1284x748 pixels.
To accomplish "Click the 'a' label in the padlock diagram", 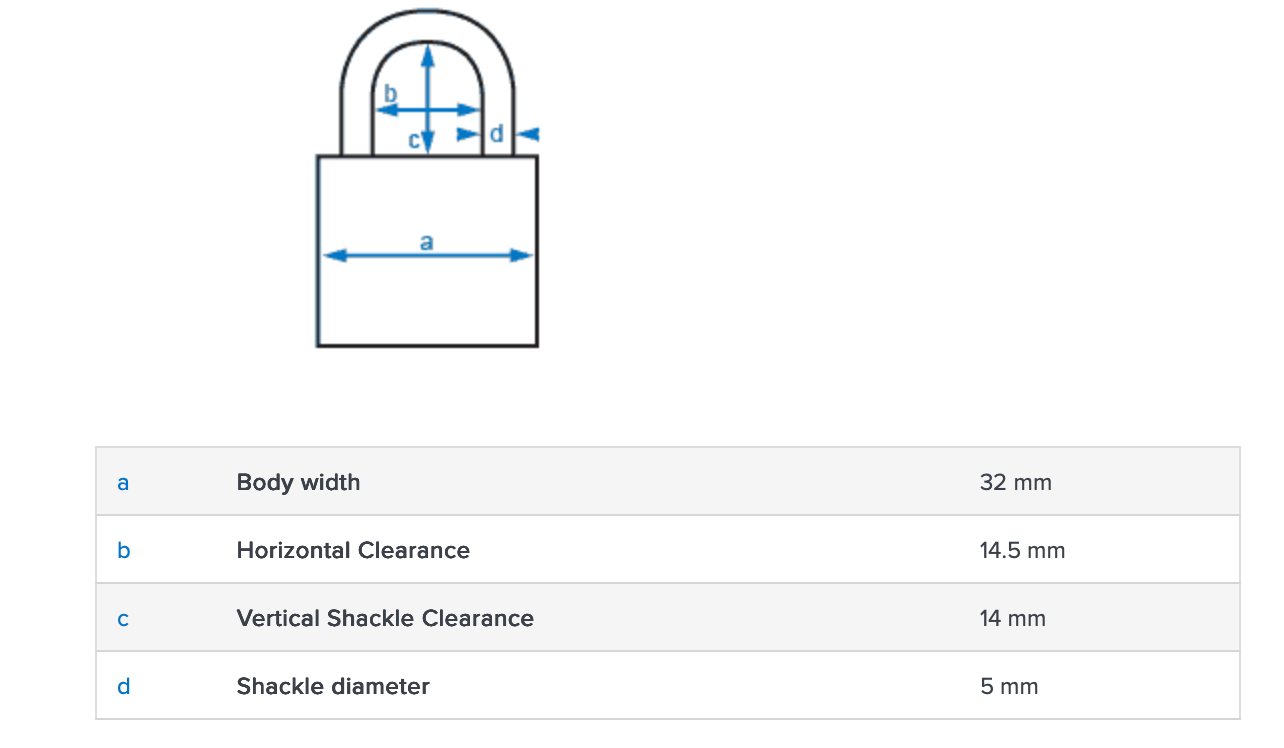I will (427, 241).
